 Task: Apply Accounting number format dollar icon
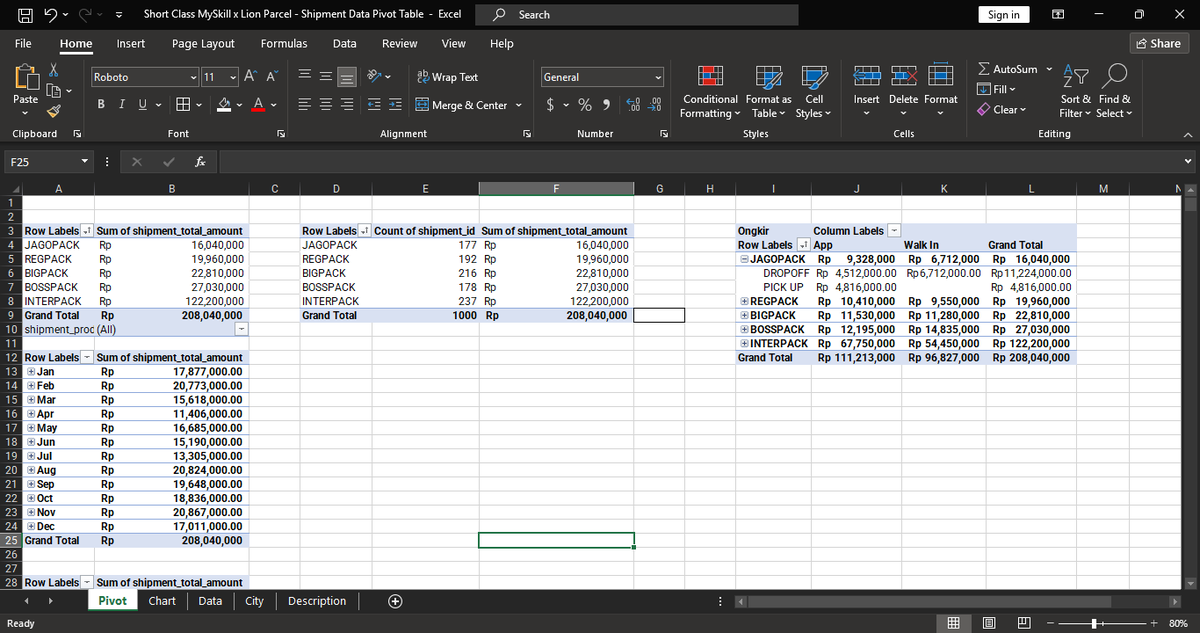pyautogui.click(x=551, y=105)
